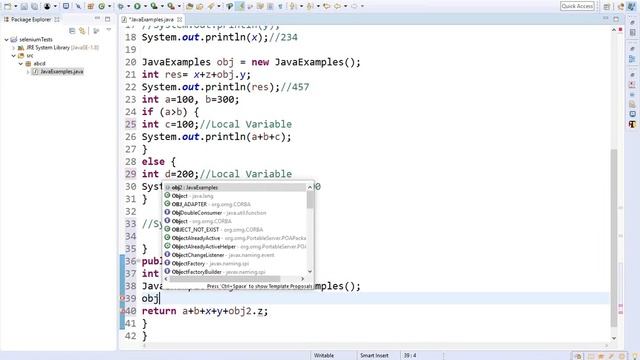Toggle the Mark Occurrences highlighter button
Image resolution: width=640 pixels, height=360 pixels.
pyautogui.click(x=240, y=6)
